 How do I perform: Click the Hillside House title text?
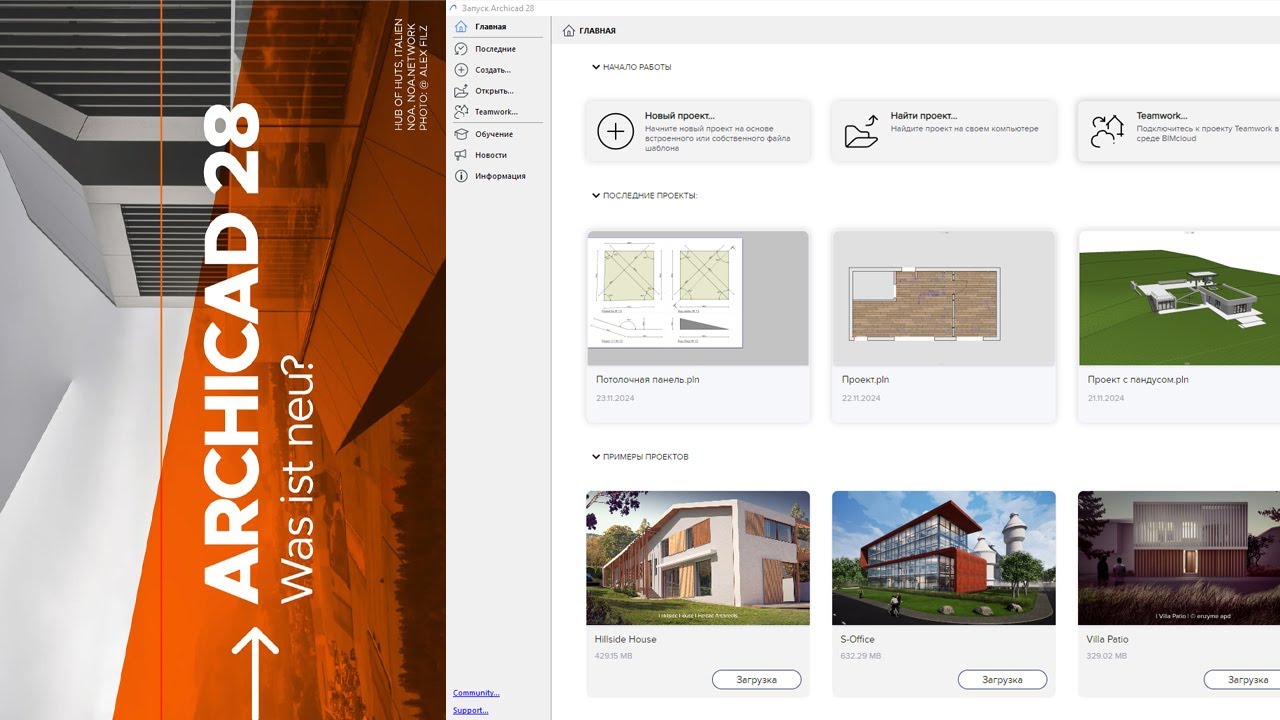pyautogui.click(x=626, y=640)
